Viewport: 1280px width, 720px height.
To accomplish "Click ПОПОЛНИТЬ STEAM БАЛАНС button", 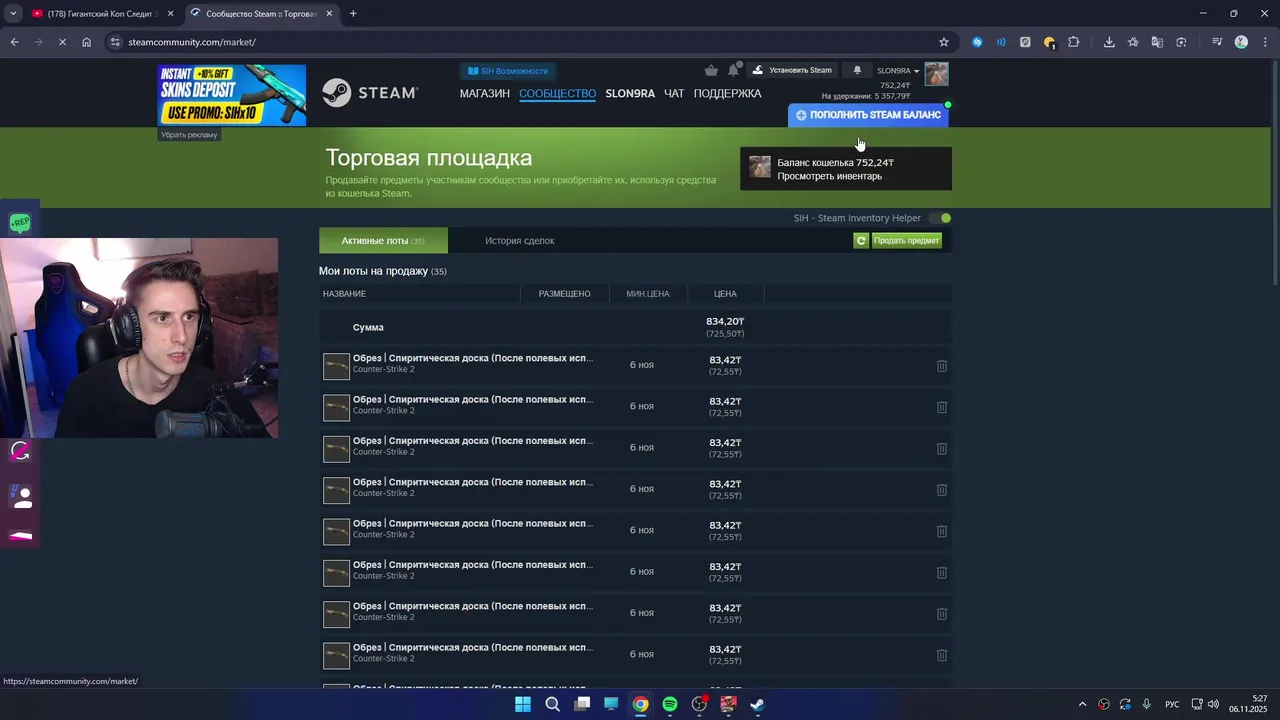I will tap(868, 115).
